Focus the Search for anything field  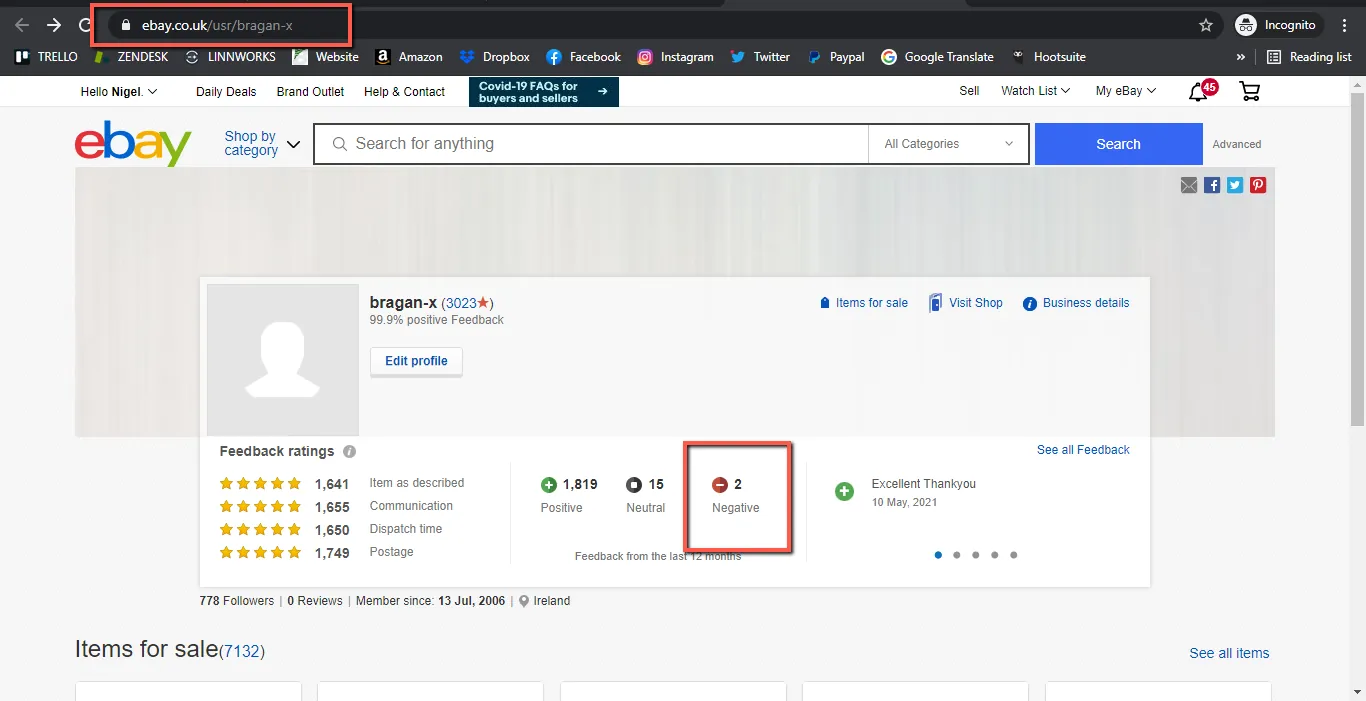(x=591, y=144)
